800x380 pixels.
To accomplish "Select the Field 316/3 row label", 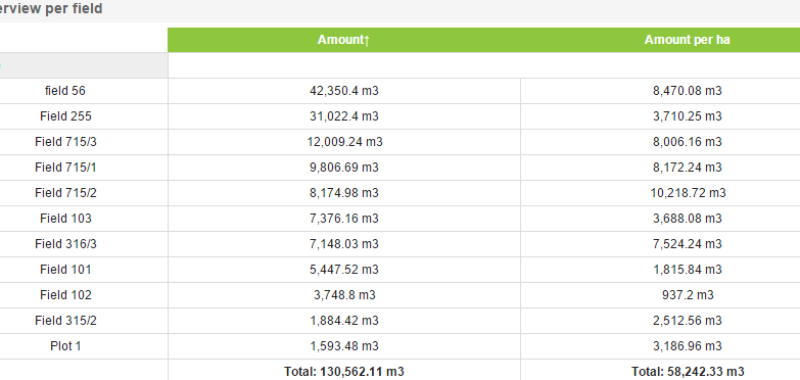I will point(65,244).
